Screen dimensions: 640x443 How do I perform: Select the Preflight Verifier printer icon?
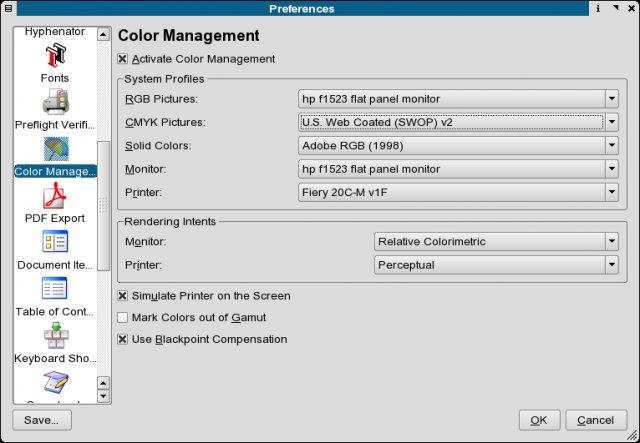pos(56,102)
